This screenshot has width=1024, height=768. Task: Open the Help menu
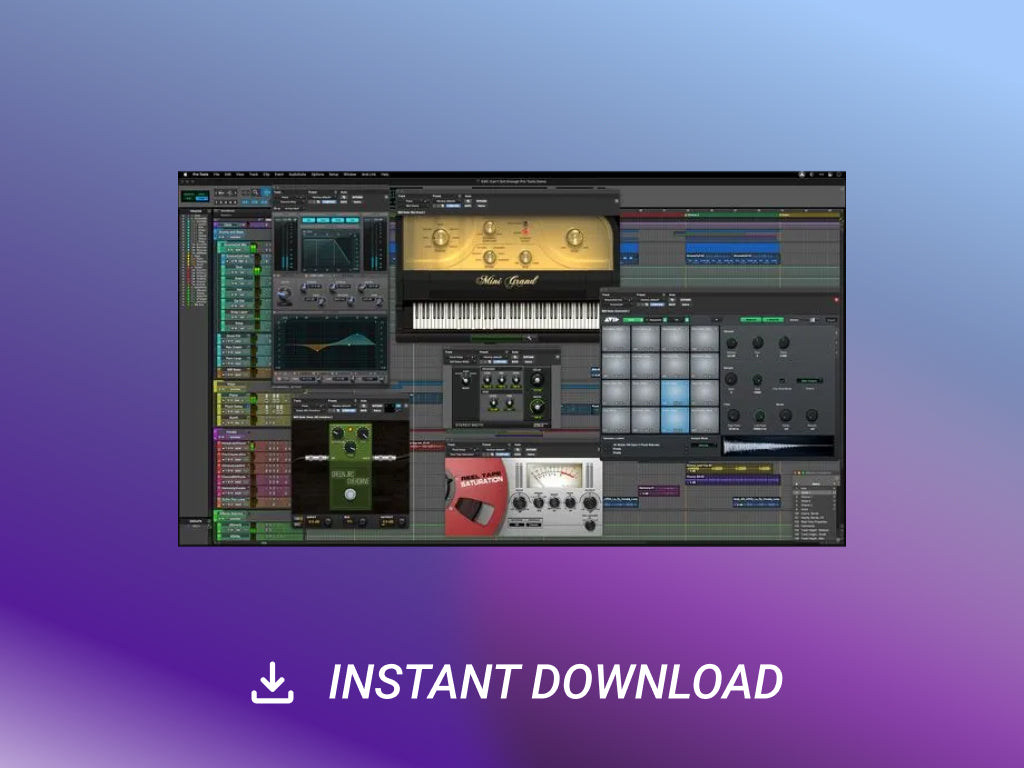[385, 174]
